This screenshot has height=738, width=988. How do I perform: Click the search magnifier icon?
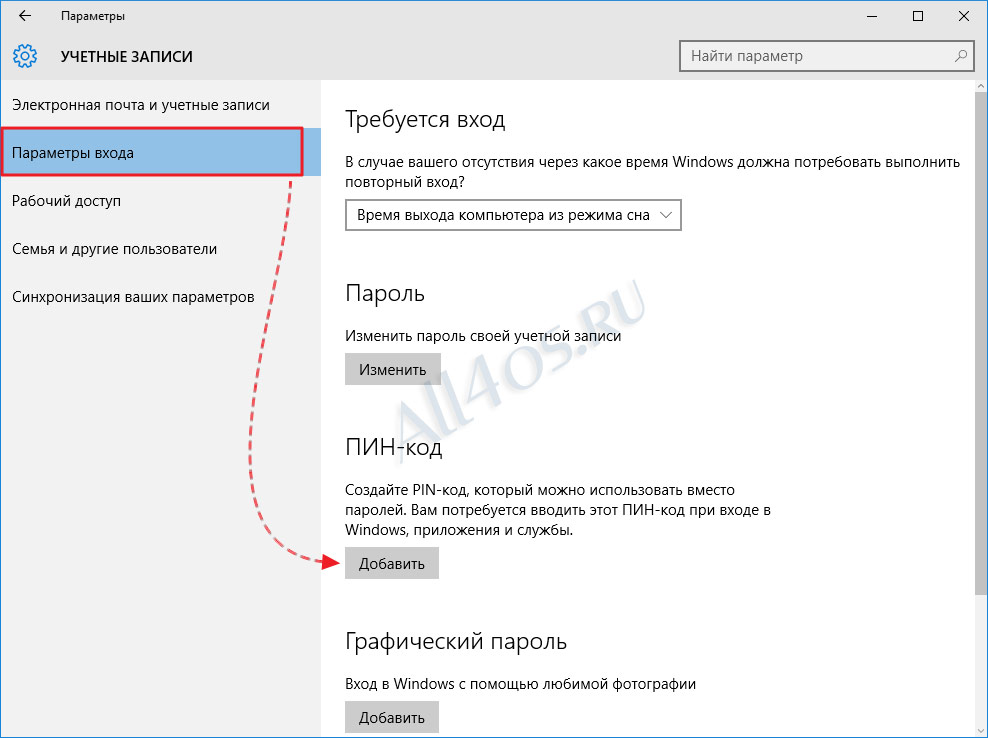(960, 56)
